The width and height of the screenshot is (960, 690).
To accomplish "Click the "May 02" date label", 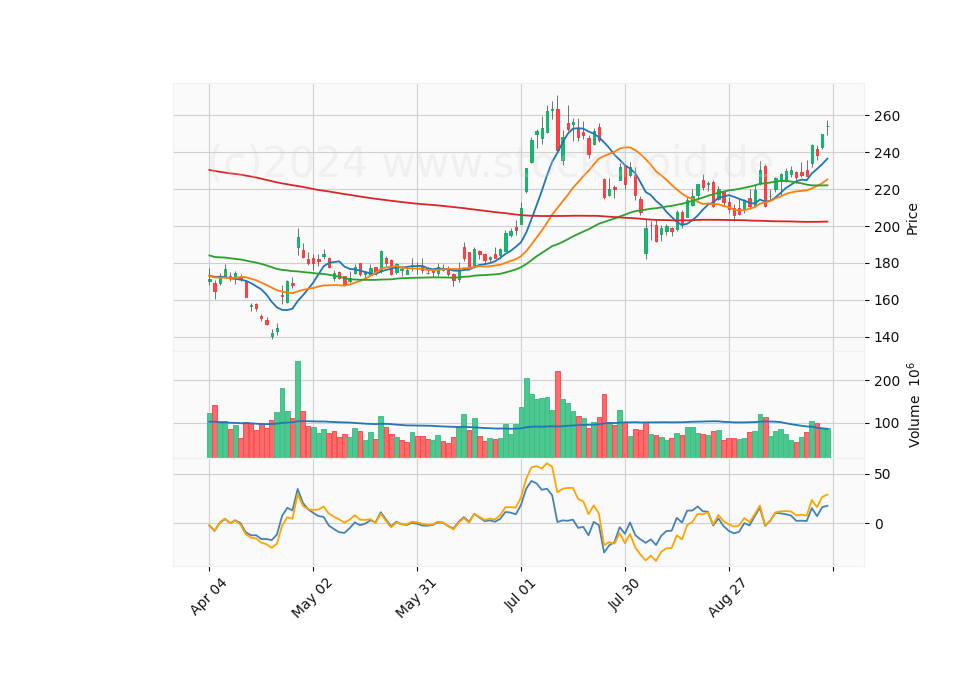I will pyautogui.click(x=312, y=598).
